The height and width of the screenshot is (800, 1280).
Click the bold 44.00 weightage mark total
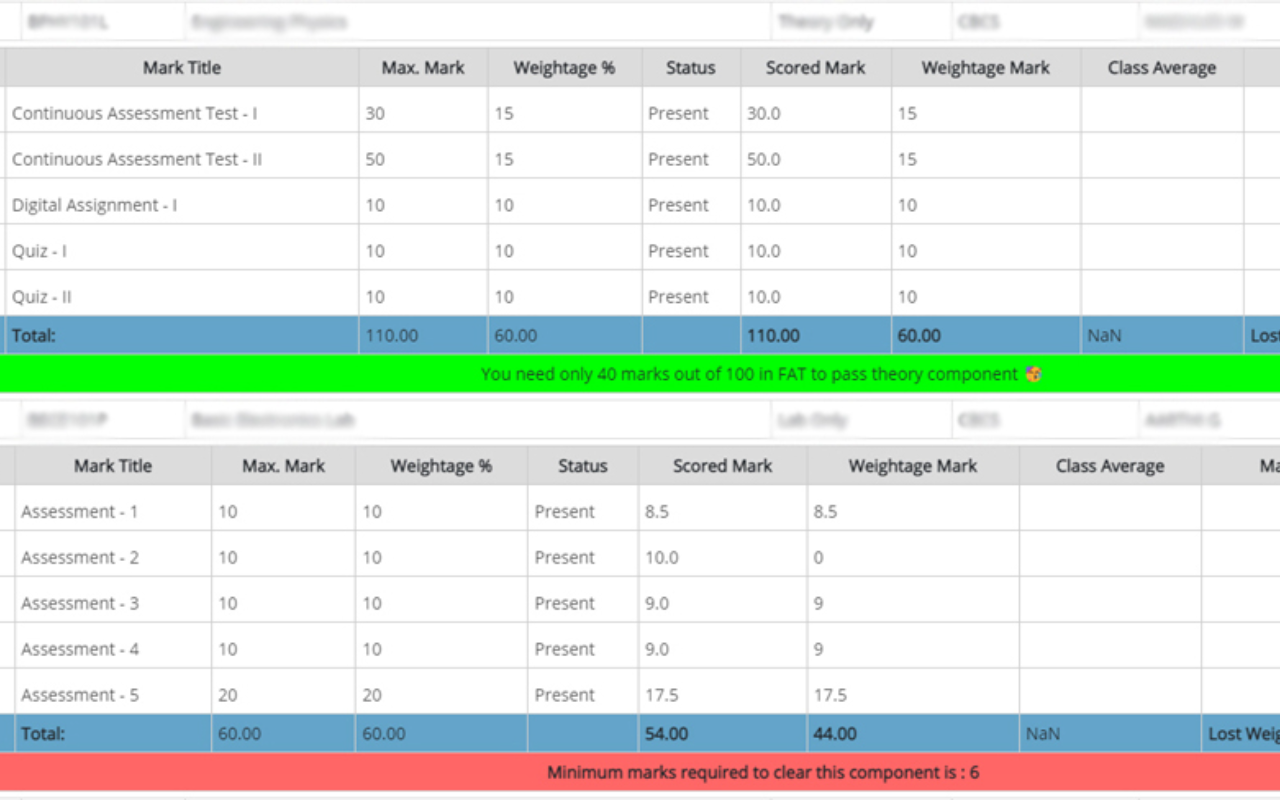[835, 734]
